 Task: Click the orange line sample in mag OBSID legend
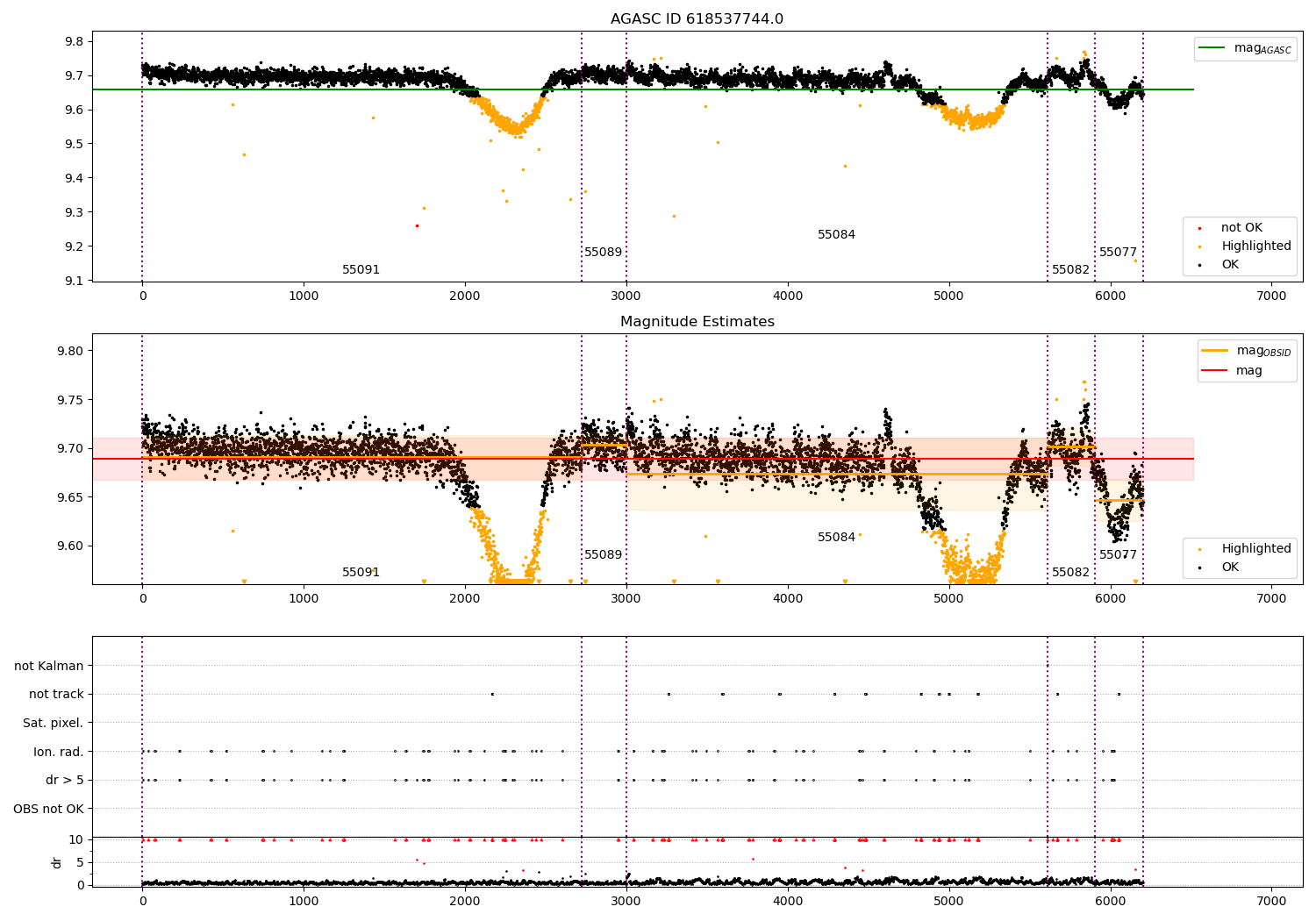(1215, 350)
